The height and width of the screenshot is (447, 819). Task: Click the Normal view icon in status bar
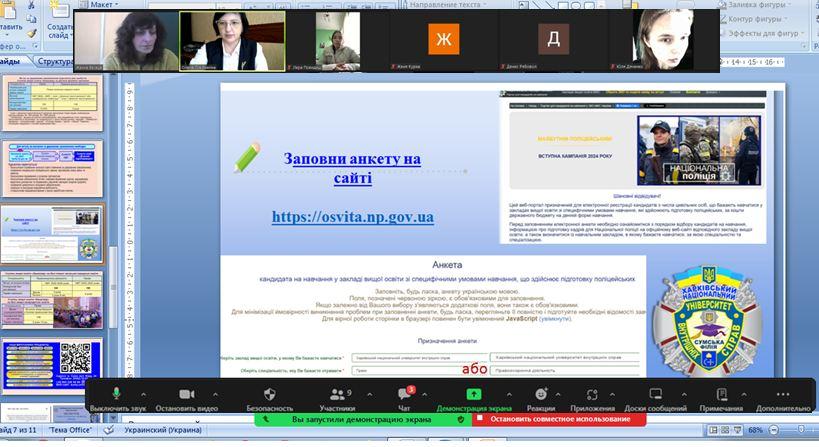713,430
